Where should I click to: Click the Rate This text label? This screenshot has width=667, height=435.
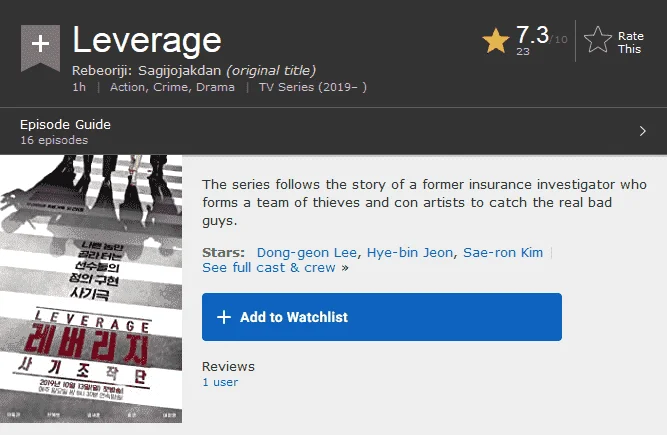[630, 43]
